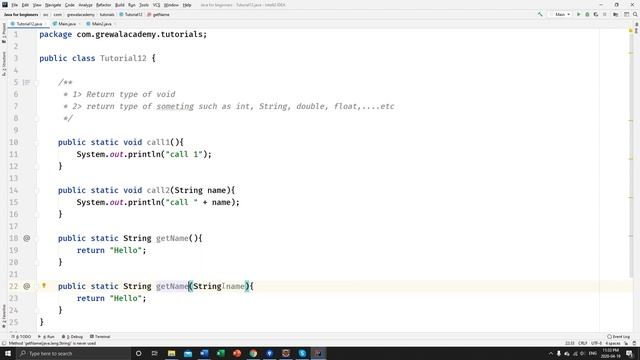This screenshot has width=640, height=360.
Task: Click the 'tutorials' breadcrumb segment
Action: click(x=107, y=14)
